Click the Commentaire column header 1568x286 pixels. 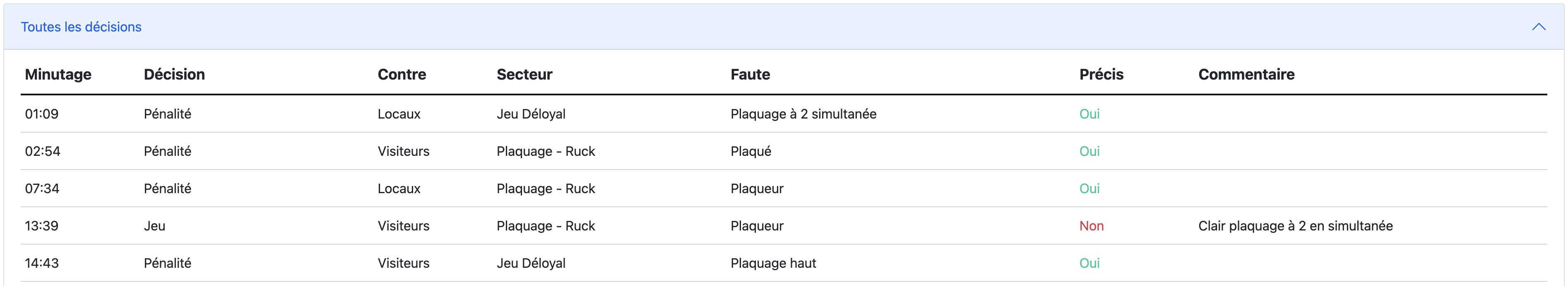(1246, 74)
